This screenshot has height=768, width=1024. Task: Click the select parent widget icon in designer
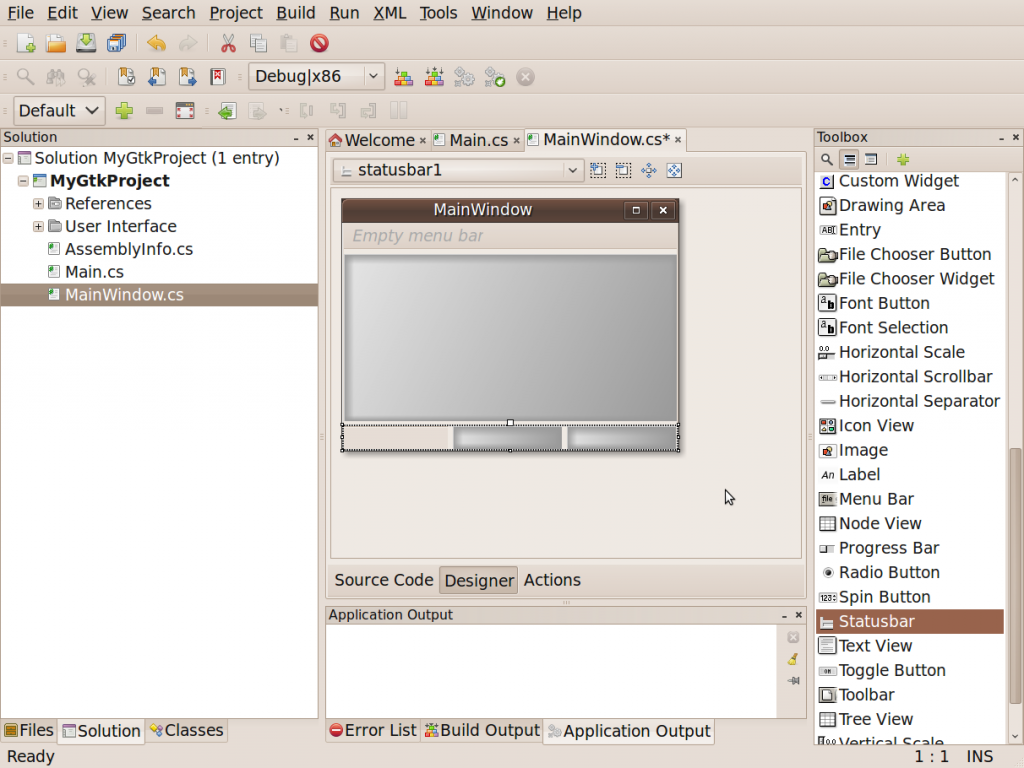pyautogui.click(x=598, y=170)
